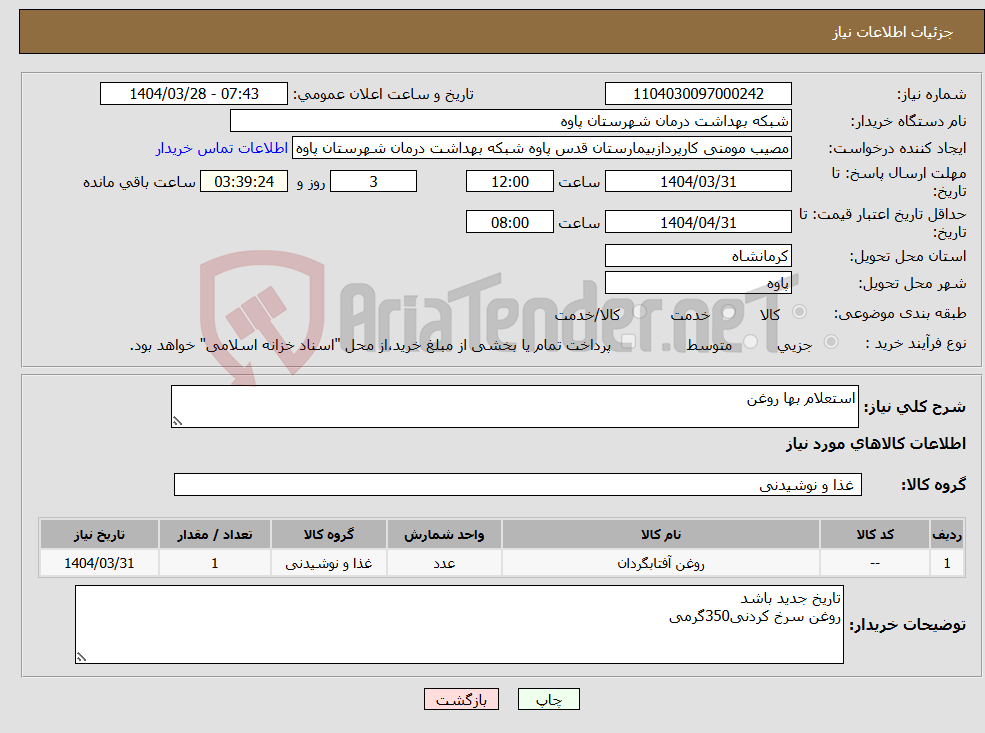The image size is (985, 733).
Task: Click the تاریخ نیاز column header
Action: click(x=99, y=535)
